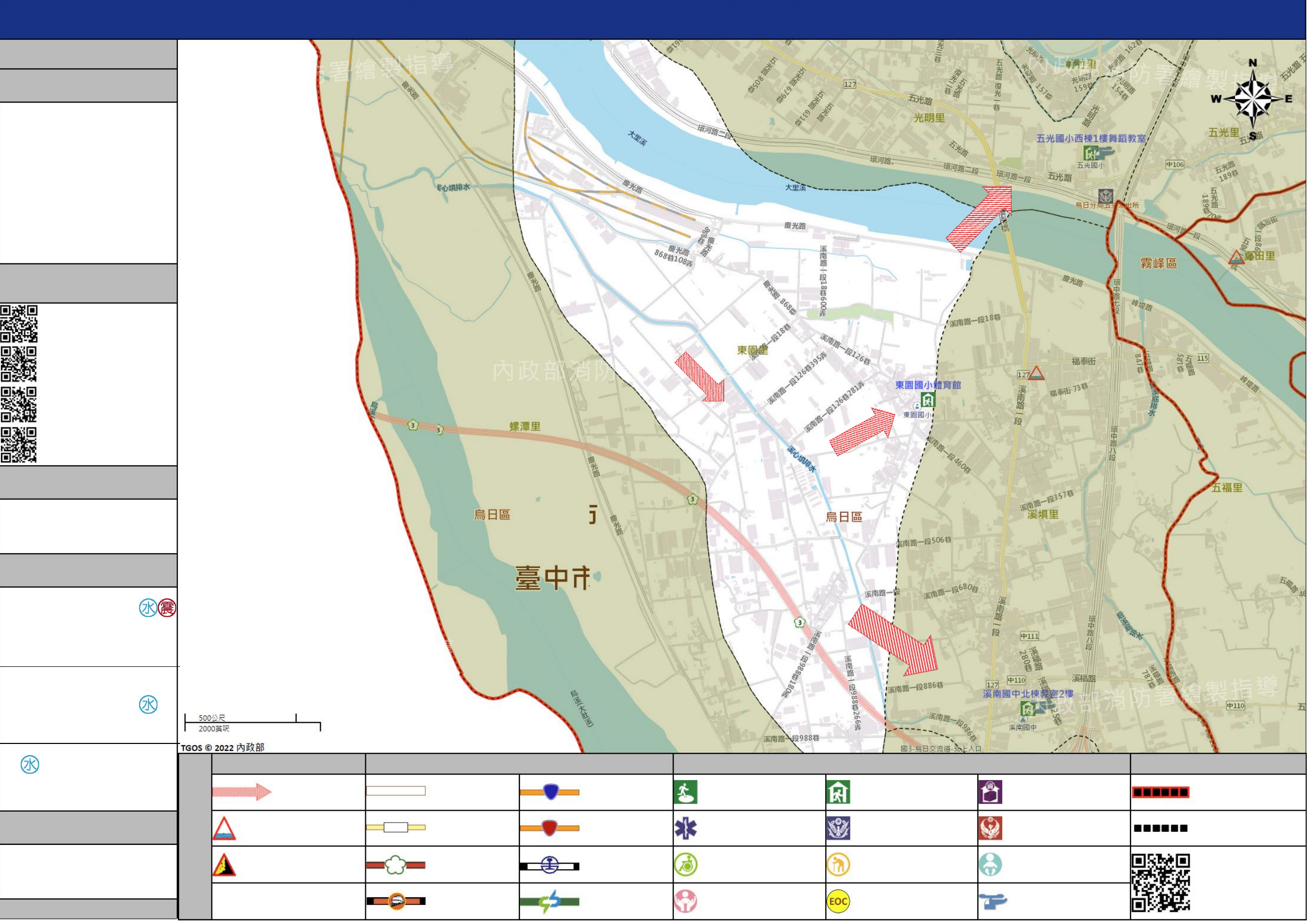Click the 中106 route marker
The image size is (1309, 924).
(1175, 164)
